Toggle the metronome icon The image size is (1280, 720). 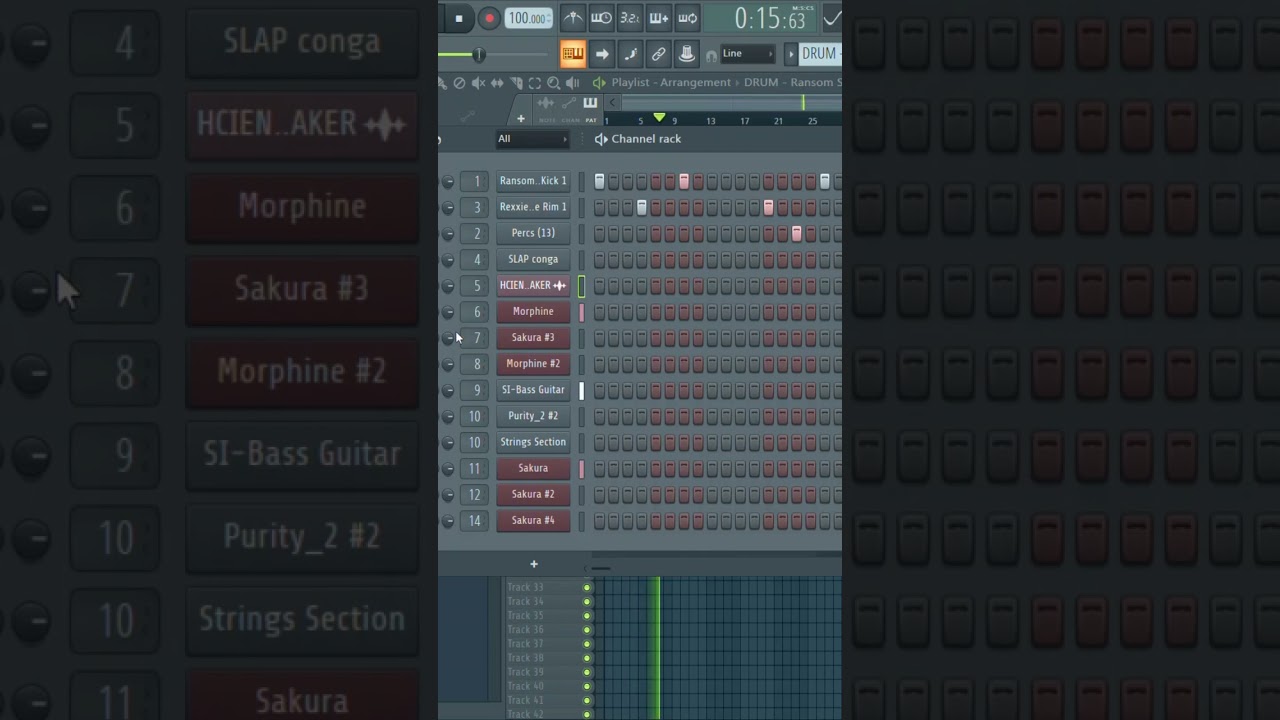pyautogui.click(x=573, y=18)
